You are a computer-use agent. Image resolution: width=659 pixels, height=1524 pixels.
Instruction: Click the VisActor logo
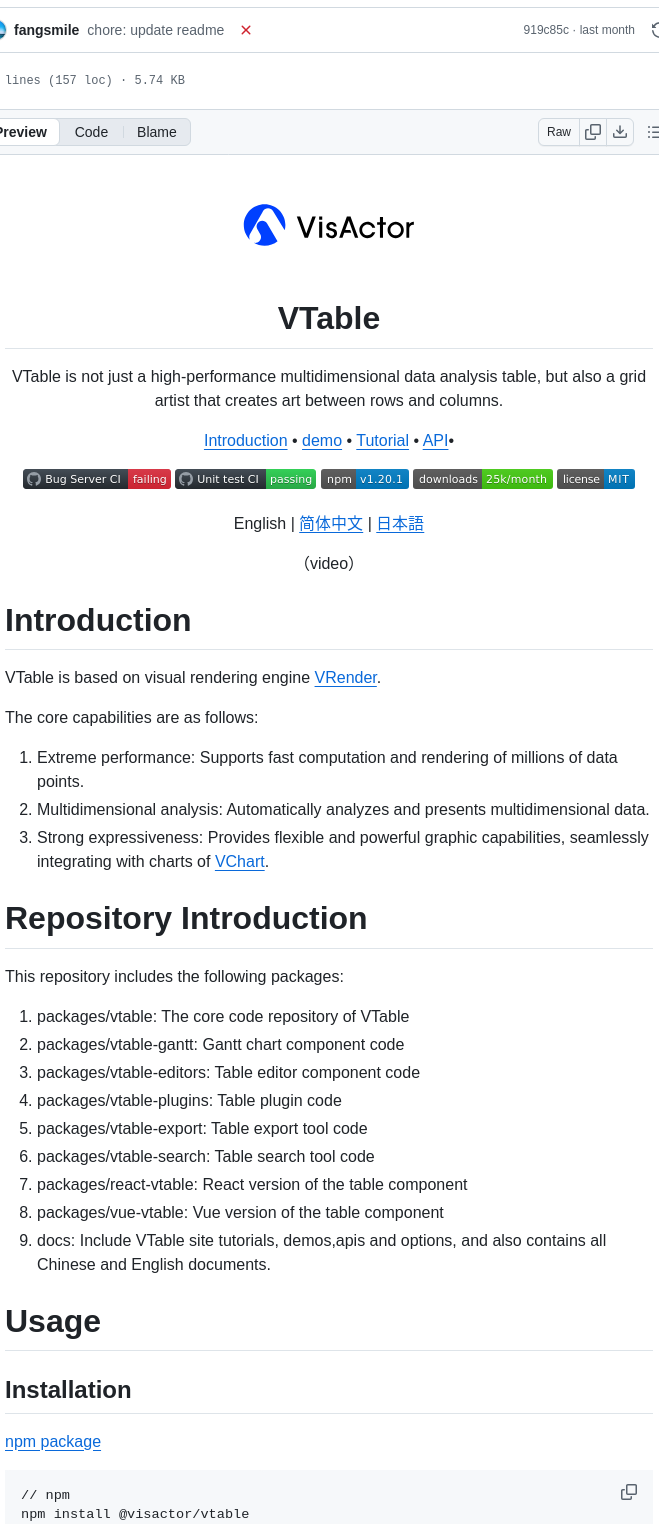[x=328, y=225]
